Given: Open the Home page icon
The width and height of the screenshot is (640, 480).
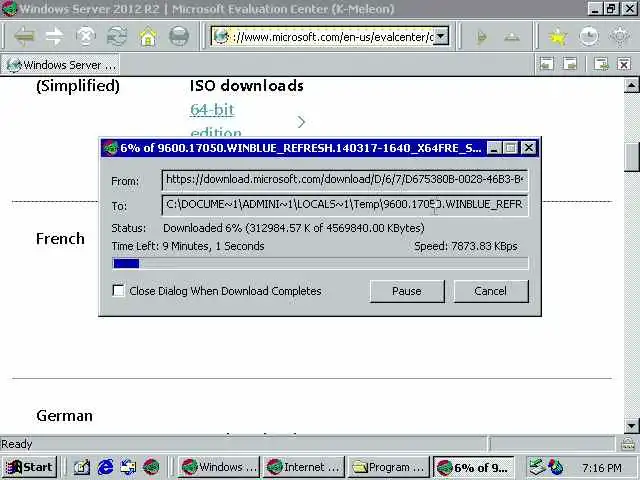Looking at the screenshot, I should (x=148, y=37).
